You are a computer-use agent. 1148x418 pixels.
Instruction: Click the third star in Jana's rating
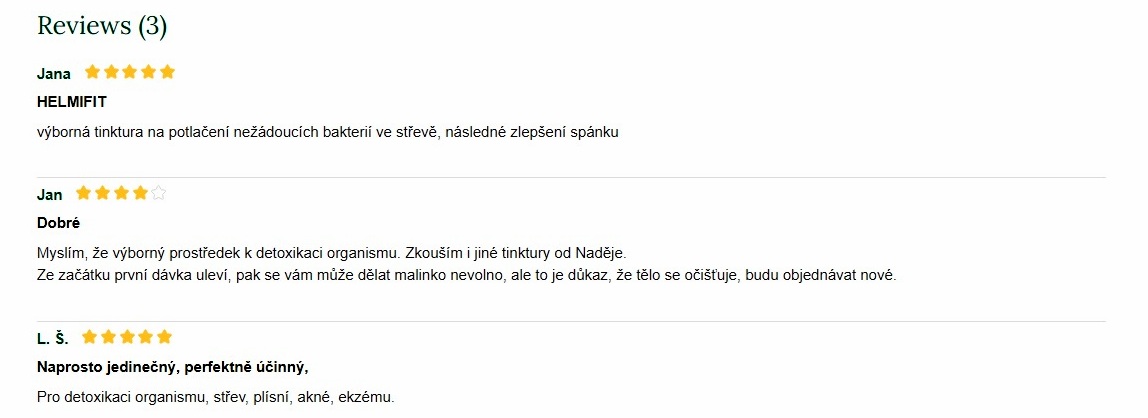[130, 72]
